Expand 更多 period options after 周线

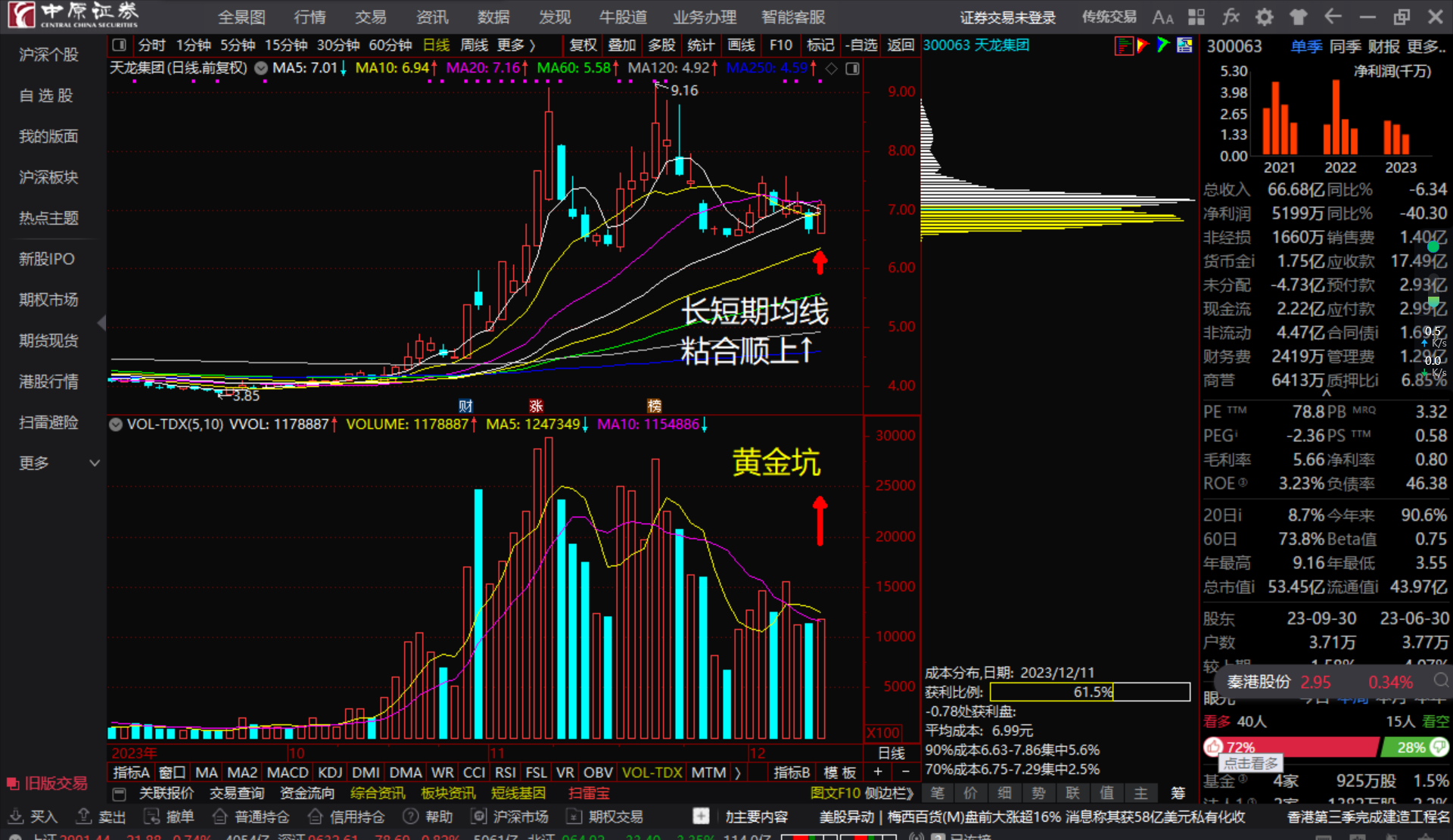click(x=516, y=45)
